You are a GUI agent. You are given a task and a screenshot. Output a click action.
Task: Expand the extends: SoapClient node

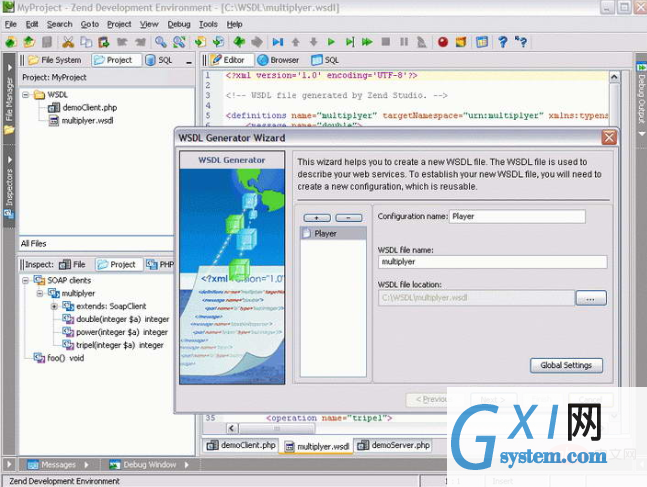(x=54, y=306)
